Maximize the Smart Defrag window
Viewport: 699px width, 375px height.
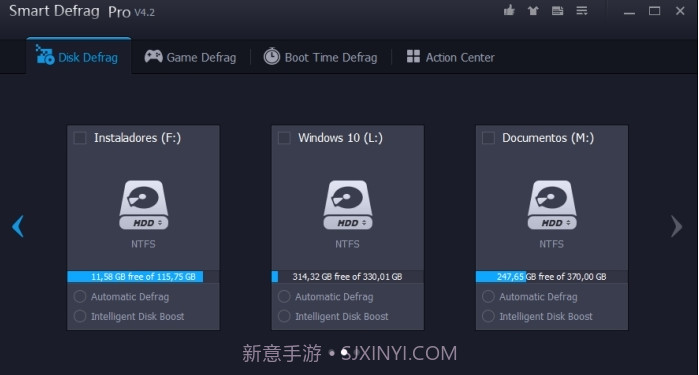[x=654, y=11]
